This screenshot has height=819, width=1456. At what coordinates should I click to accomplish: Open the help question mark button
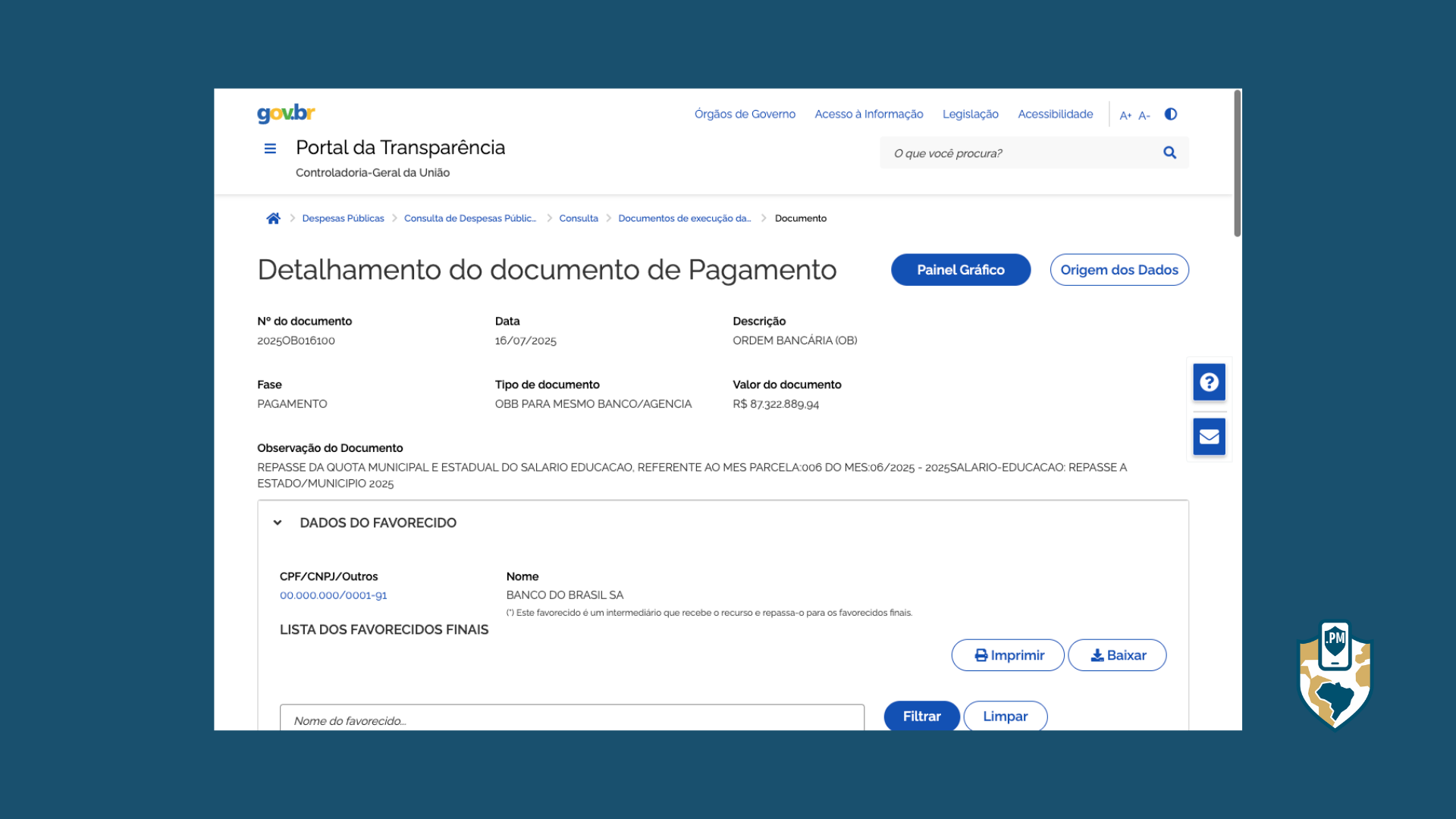[x=1209, y=382]
